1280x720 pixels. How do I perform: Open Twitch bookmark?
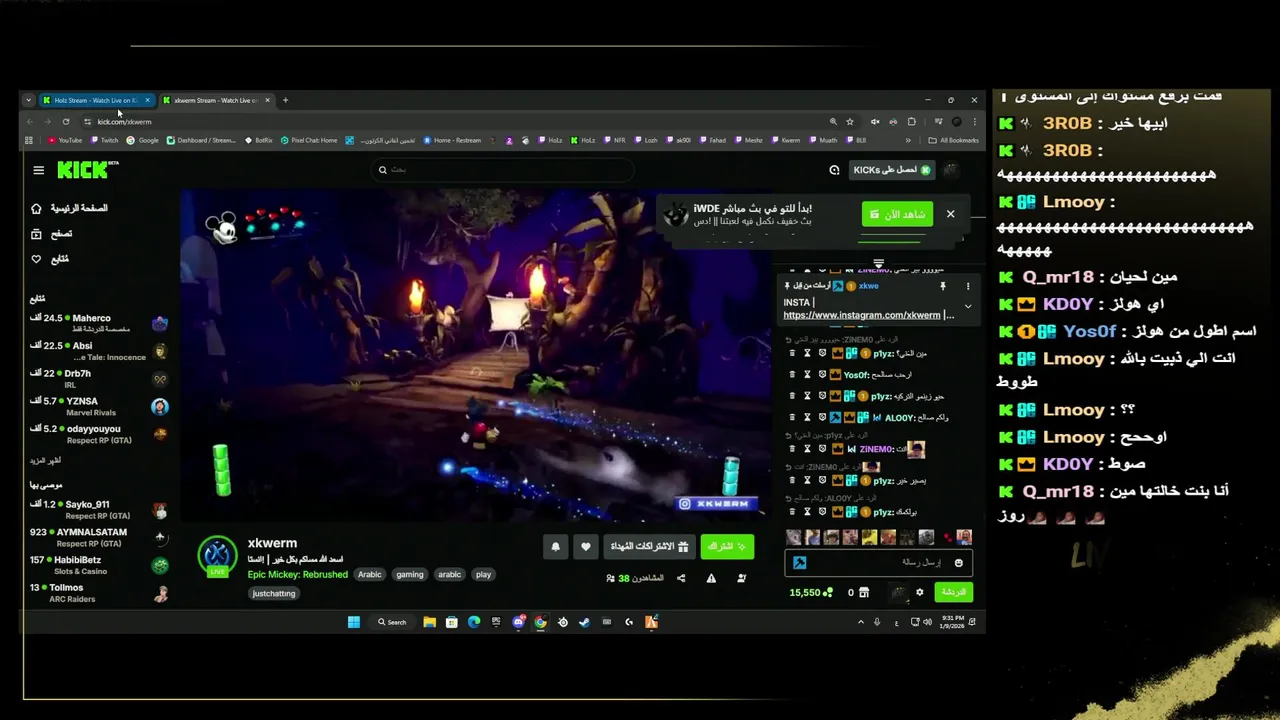[104, 141]
